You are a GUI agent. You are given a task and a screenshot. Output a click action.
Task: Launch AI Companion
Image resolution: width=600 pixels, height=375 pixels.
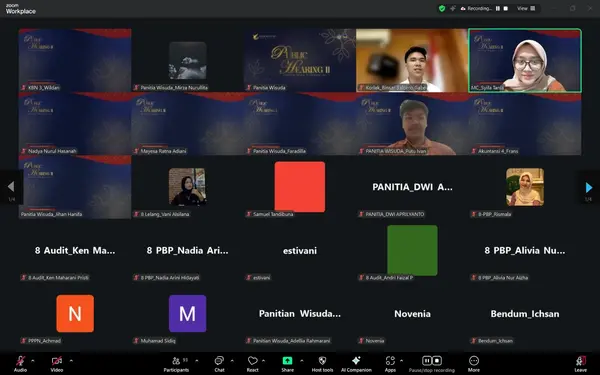coord(356,364)
